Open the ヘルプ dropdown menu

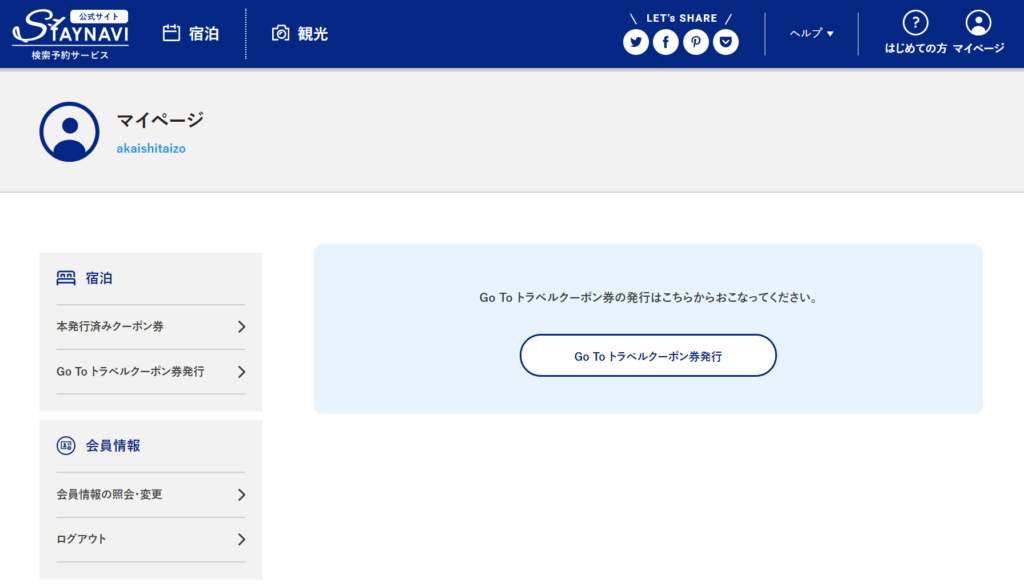tap(811, 33)
